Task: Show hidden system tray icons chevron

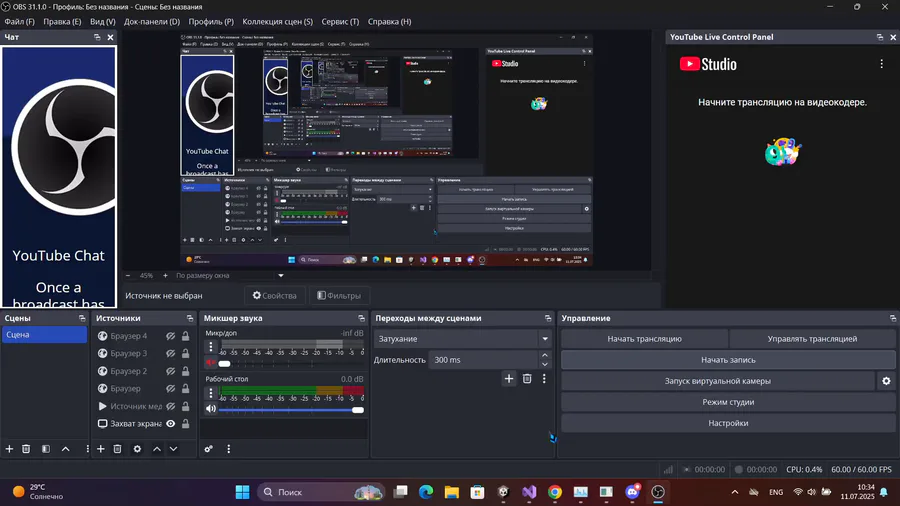Action: click(735, 492)
